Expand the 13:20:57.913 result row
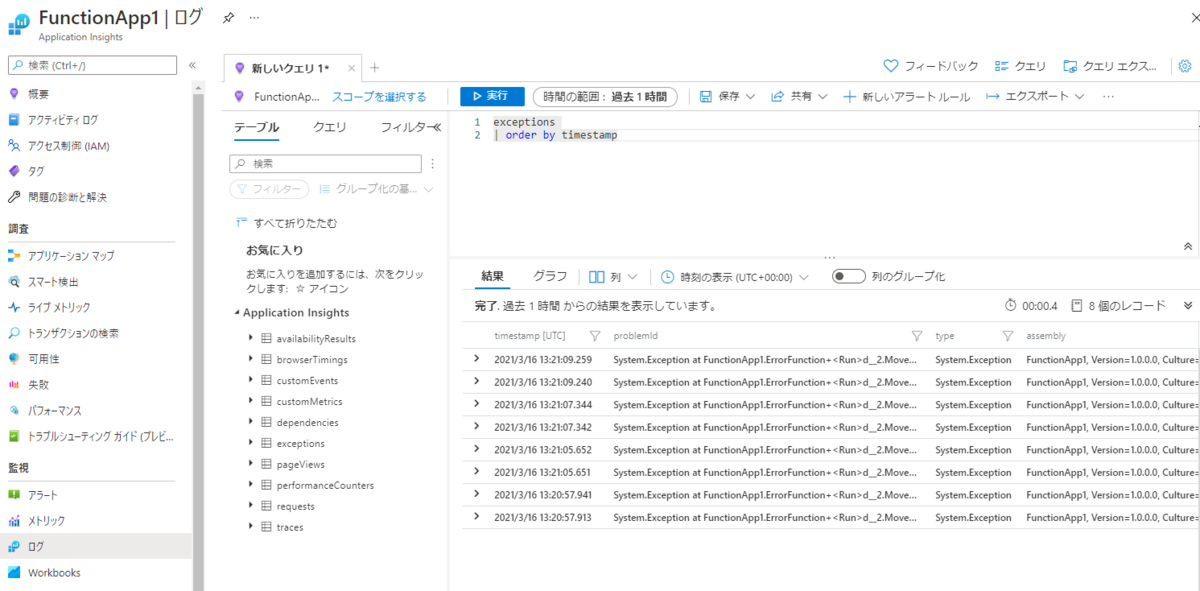The width and height of the screenshot is (1200, 591). click(476, 517)
